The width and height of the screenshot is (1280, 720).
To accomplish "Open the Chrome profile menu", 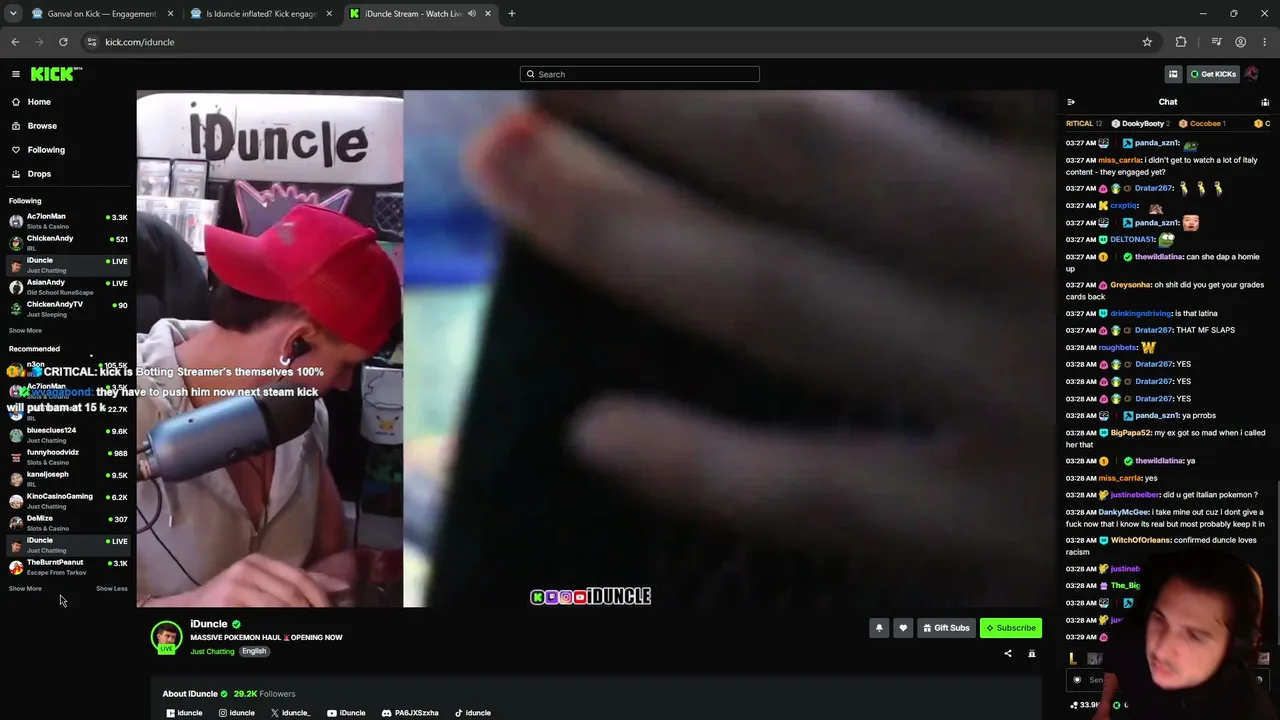I will point(1241,42).
